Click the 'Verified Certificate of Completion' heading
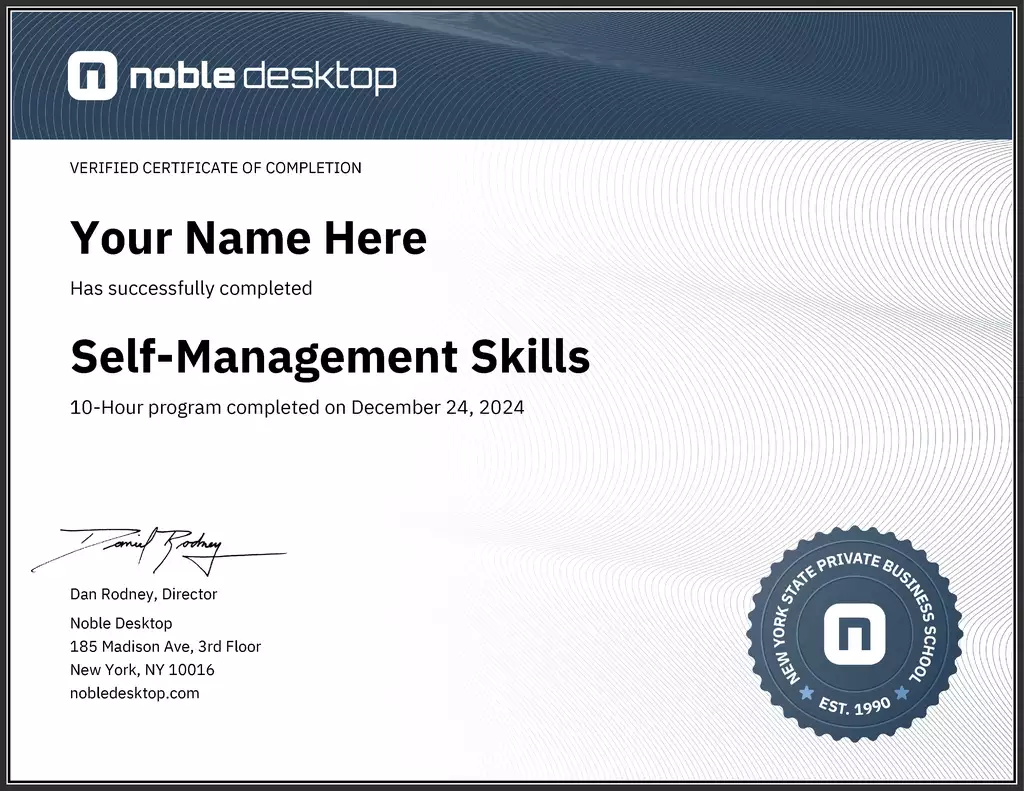This screenshot has width=1024, height=791. (x=215, y=168)
